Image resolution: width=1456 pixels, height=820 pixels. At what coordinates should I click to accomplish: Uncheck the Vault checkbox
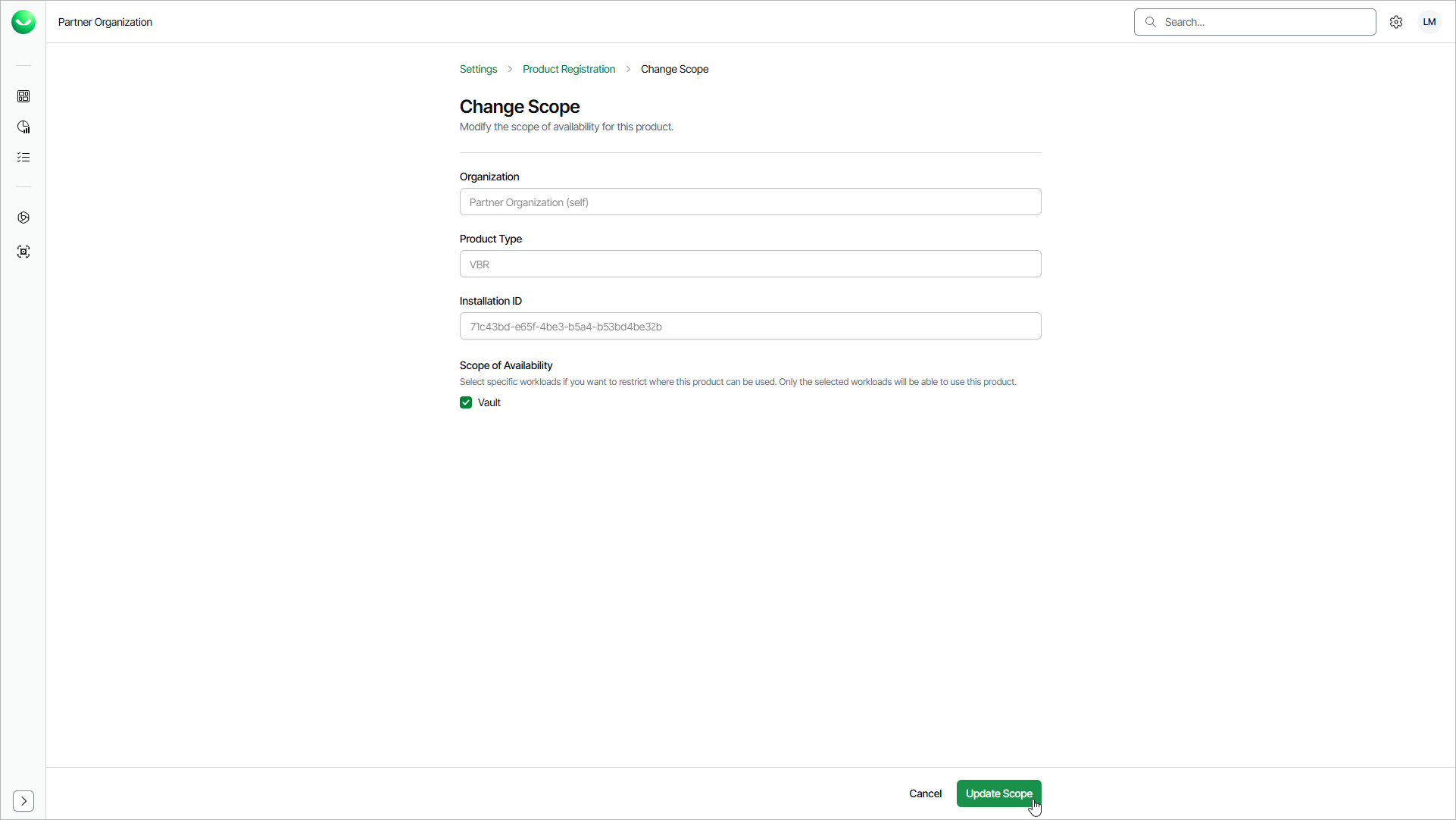466,402
